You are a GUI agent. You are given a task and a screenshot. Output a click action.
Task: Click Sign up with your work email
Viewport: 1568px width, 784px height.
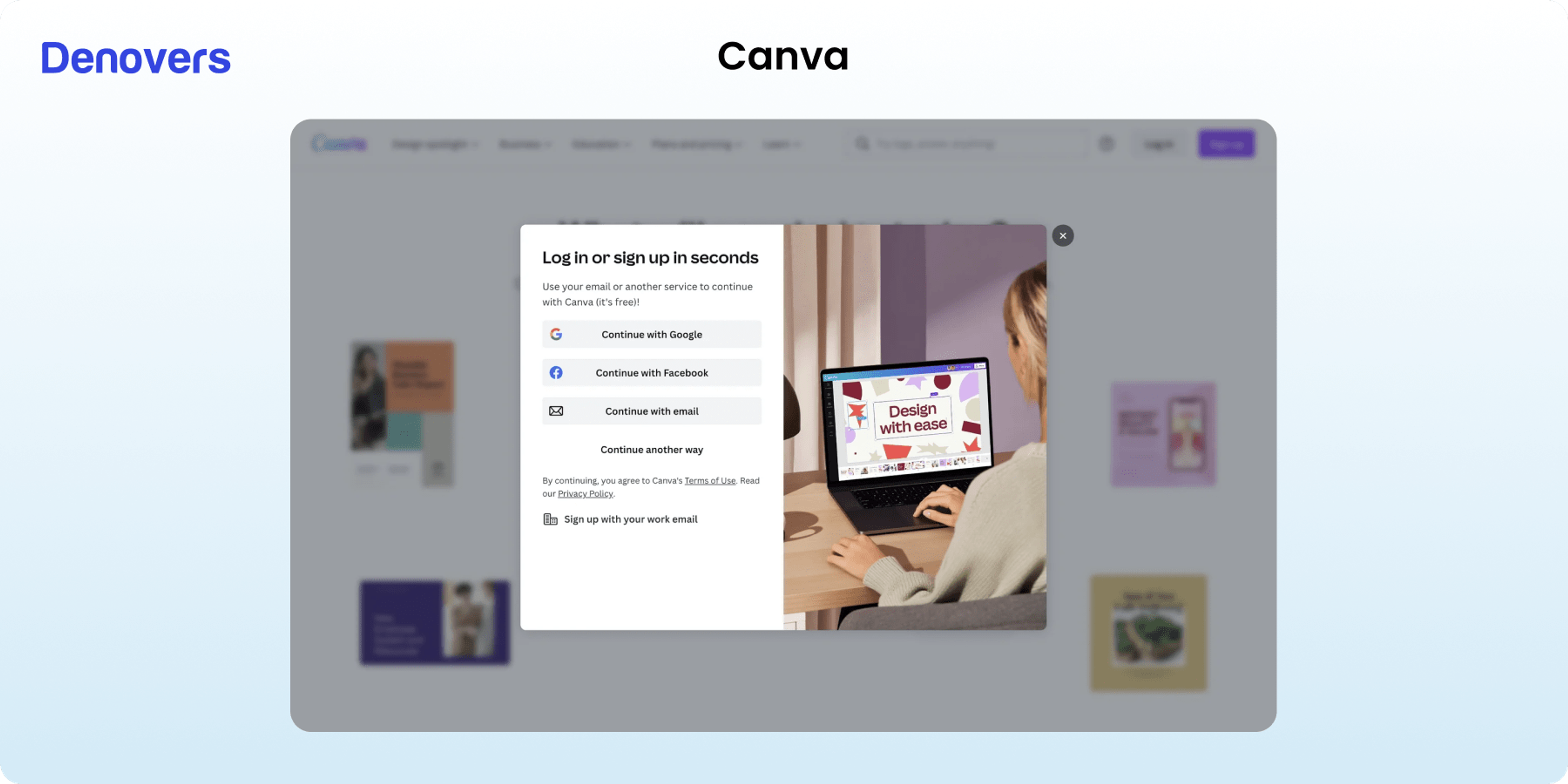630,519
